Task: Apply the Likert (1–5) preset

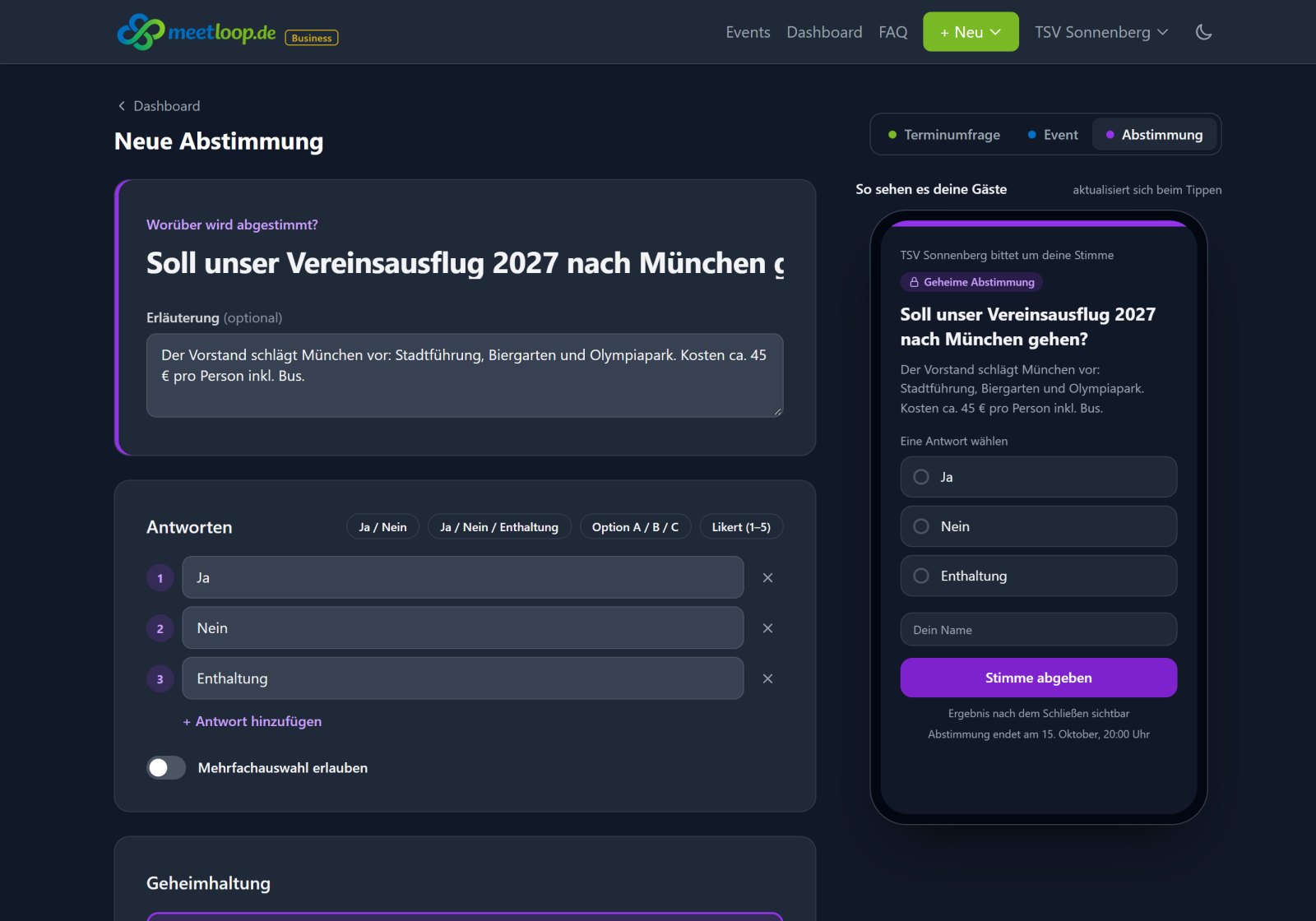Action: click(741, 527)
